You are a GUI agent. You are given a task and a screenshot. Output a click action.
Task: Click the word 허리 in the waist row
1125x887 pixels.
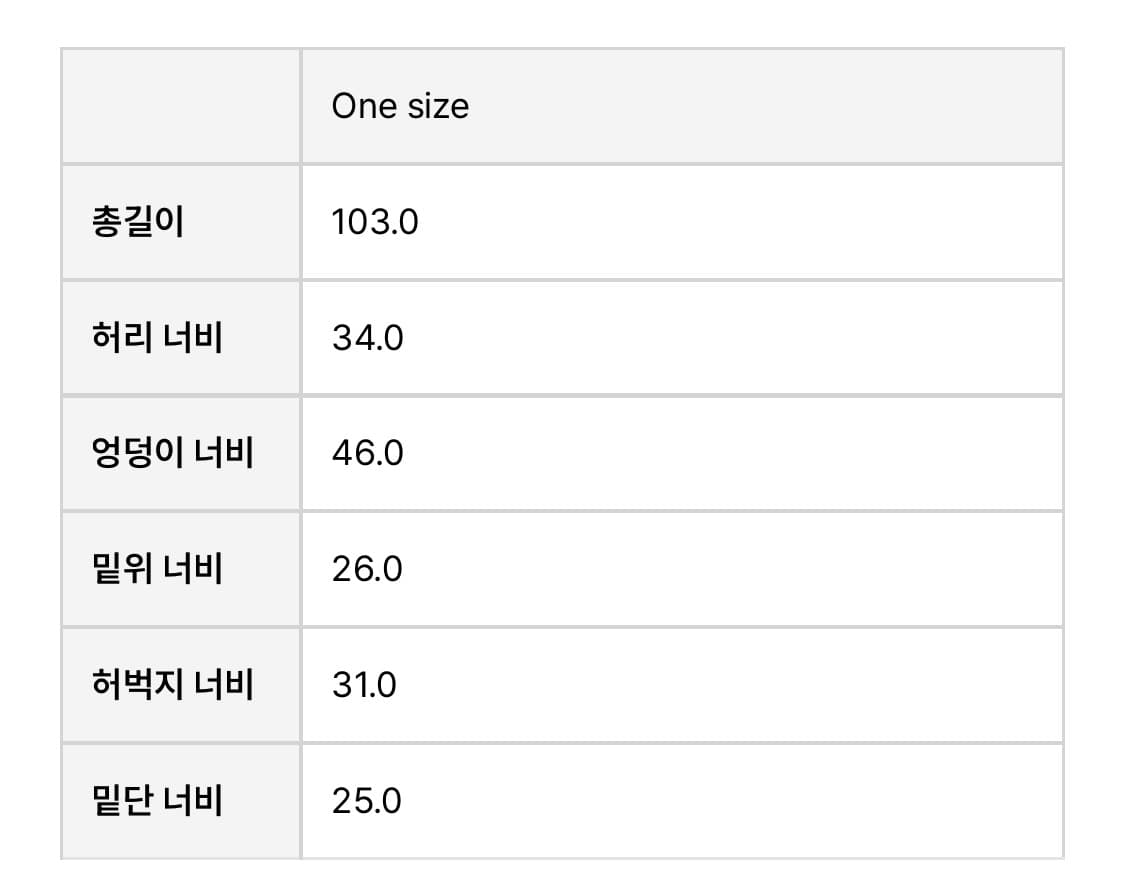pyautogui.click(x=121, y=338)
